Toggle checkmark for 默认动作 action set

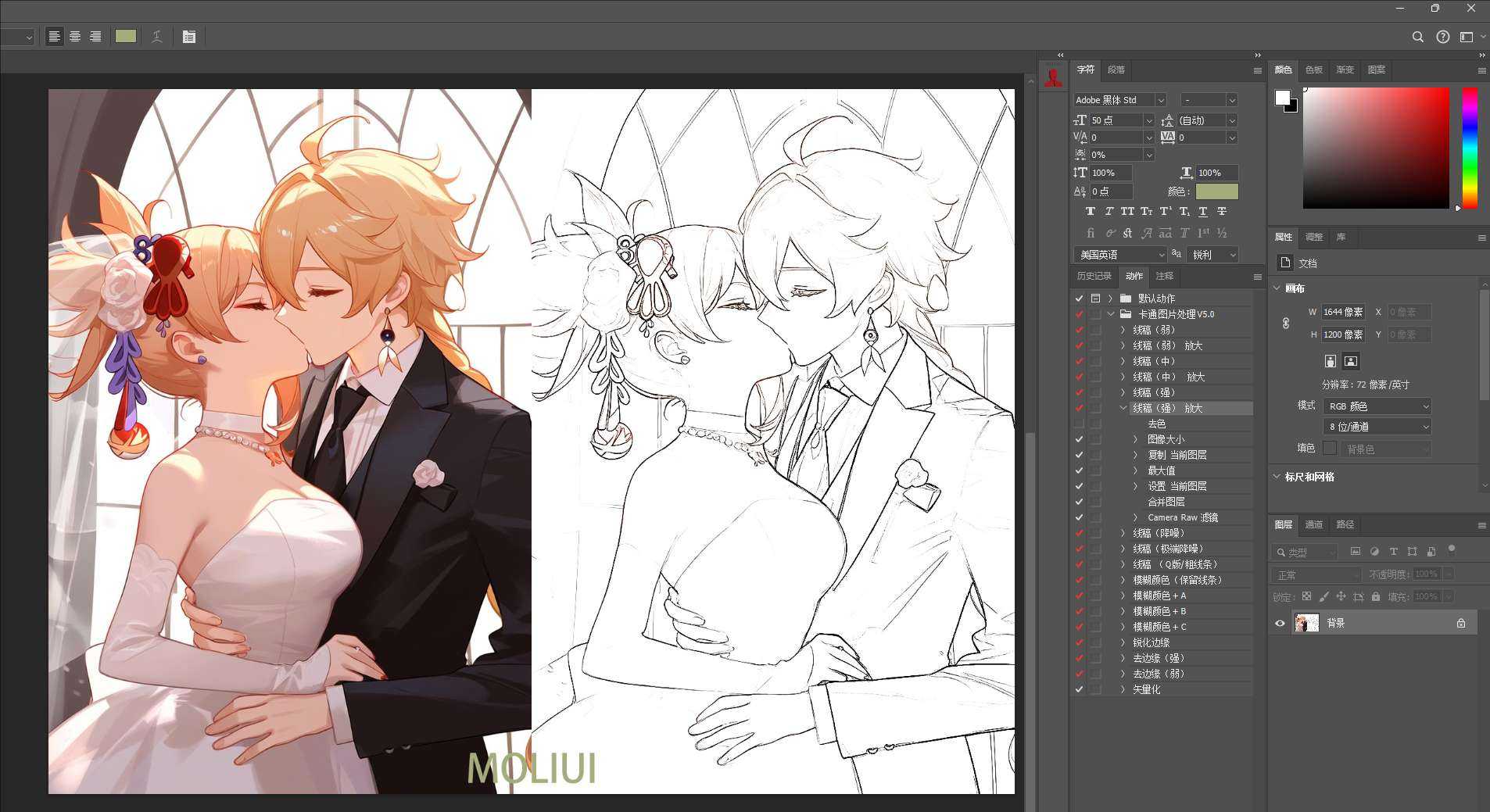point(1079,299)
